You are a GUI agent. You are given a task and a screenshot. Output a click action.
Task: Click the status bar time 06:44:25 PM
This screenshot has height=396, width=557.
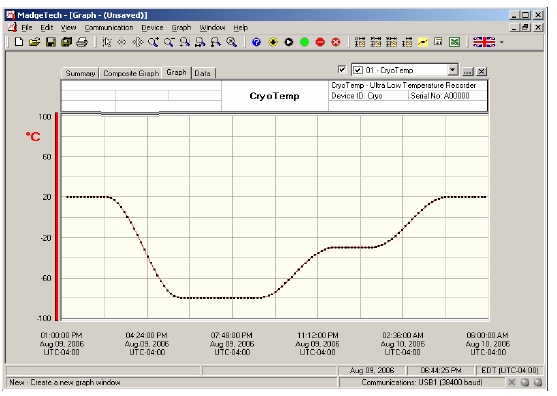click(440, 370)
